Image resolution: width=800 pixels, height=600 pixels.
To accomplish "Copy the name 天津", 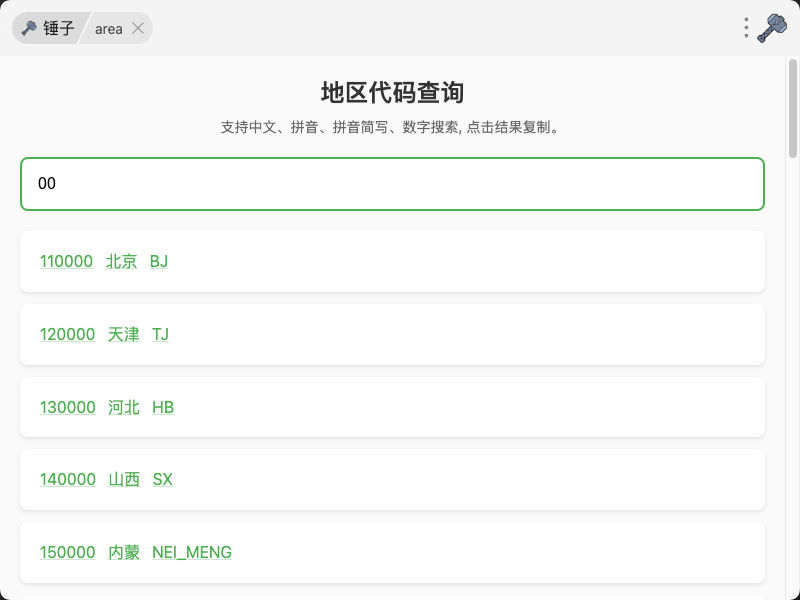I will [123, 334].
